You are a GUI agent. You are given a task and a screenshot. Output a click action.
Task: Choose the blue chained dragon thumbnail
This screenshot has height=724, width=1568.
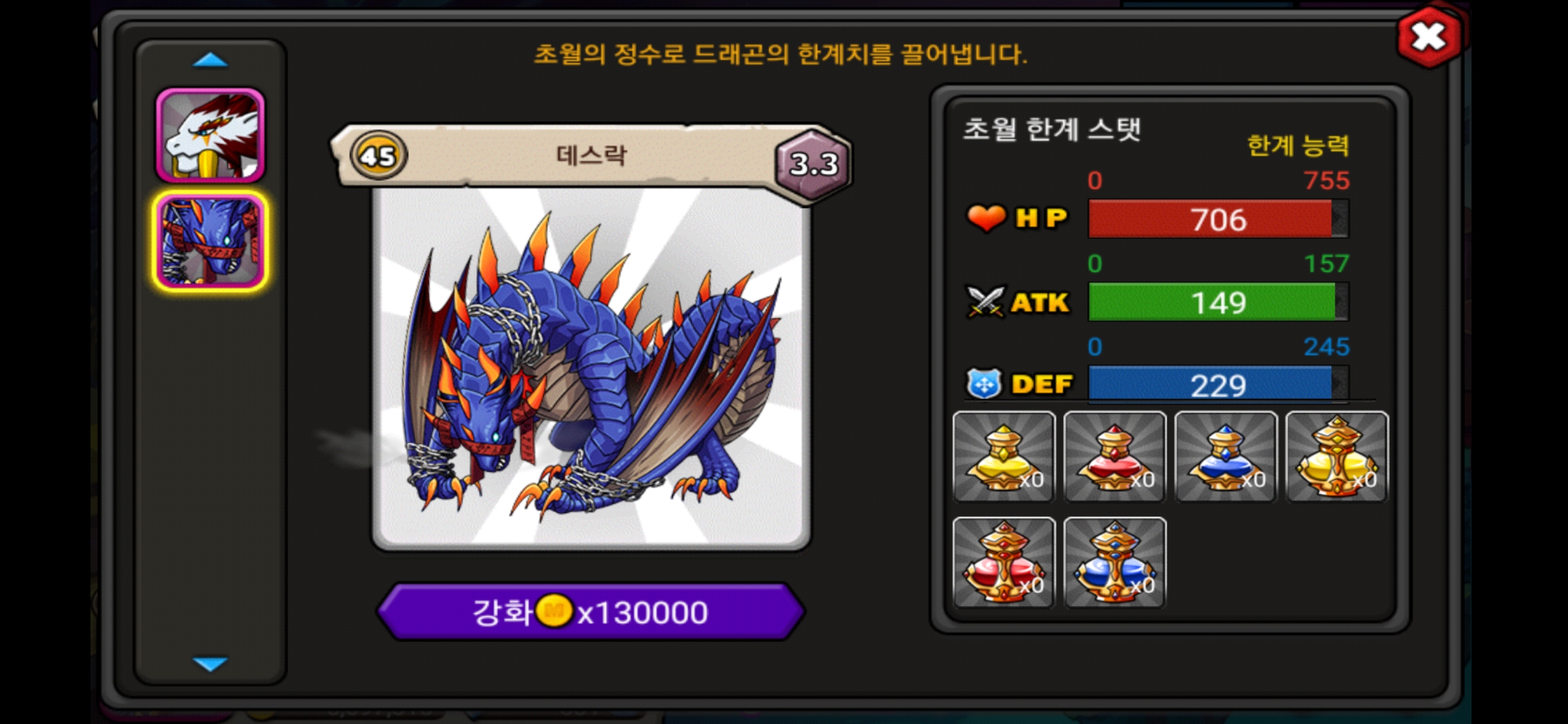210,241
